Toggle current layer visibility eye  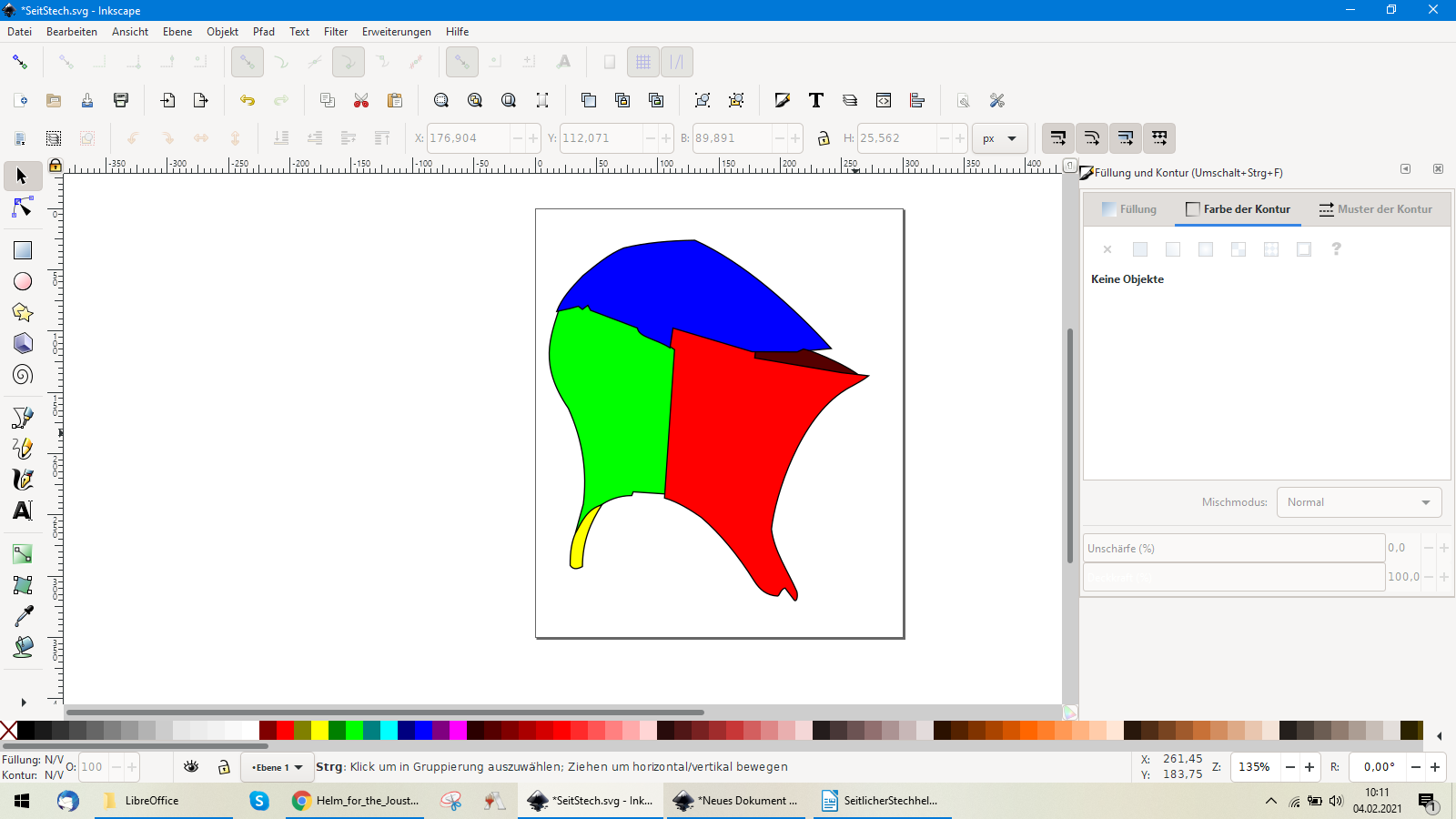coord(191,767)
